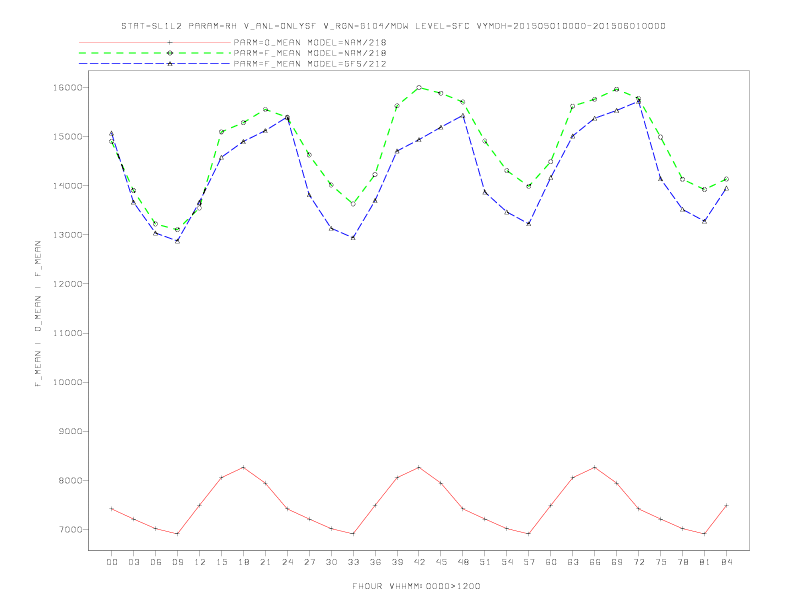The image size is (792, 612).
Task: Click the red plus marker at hour 00
Action: tap(112, 509)
